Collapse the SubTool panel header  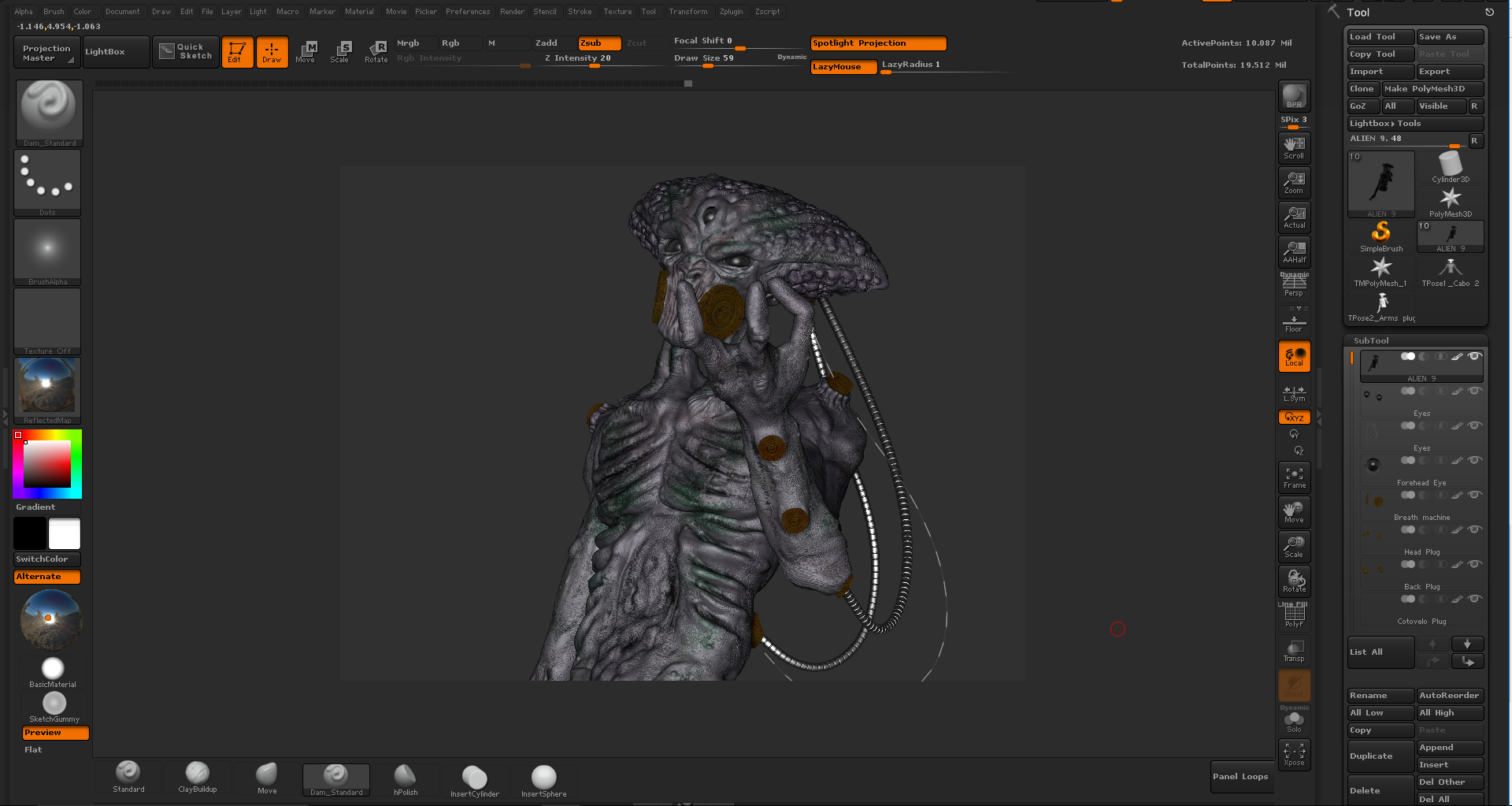coord(1371,341)
